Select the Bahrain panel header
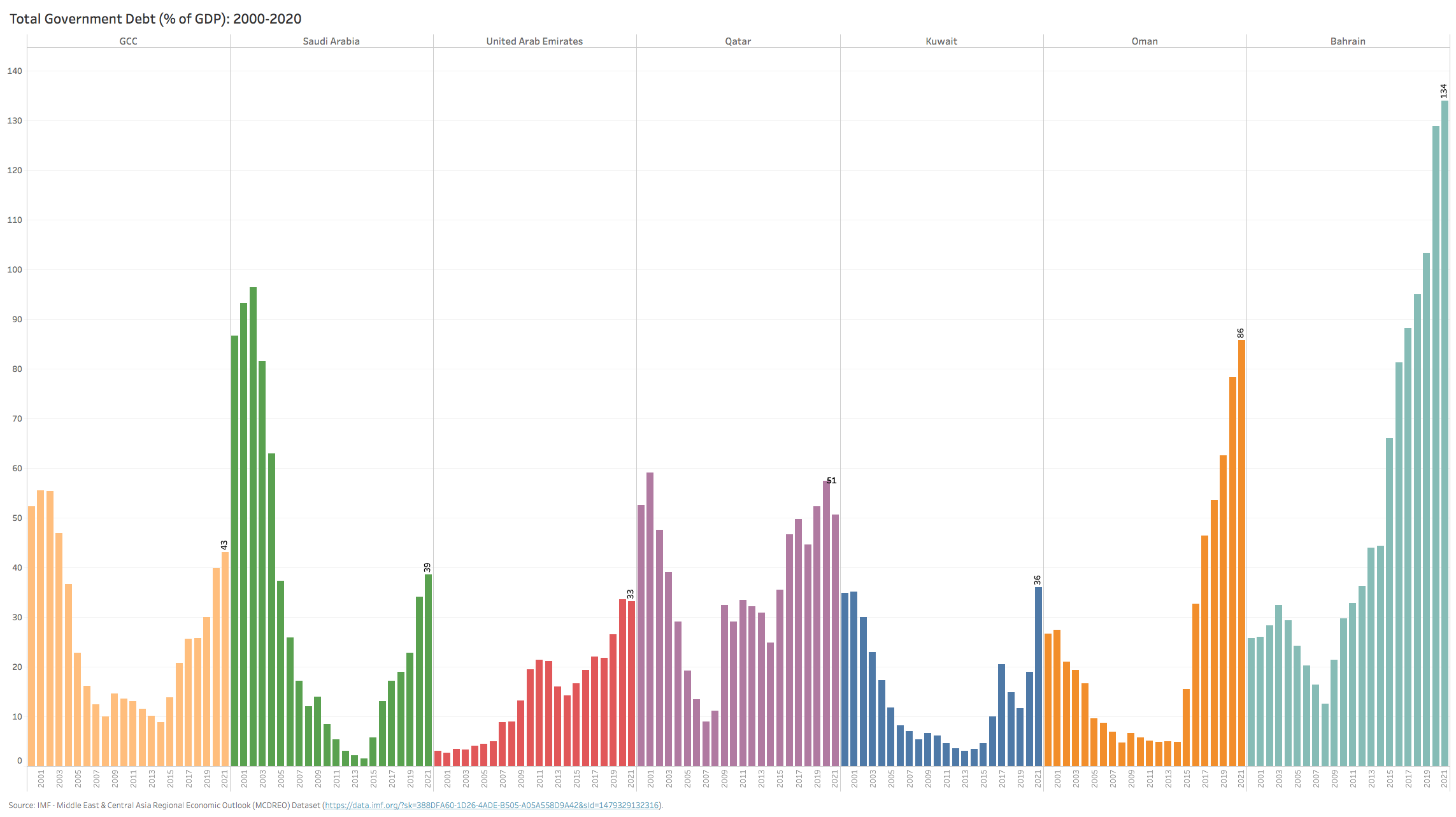Image resolution: width=1456 pixels, height=817 pixels. coord(1347,41)
